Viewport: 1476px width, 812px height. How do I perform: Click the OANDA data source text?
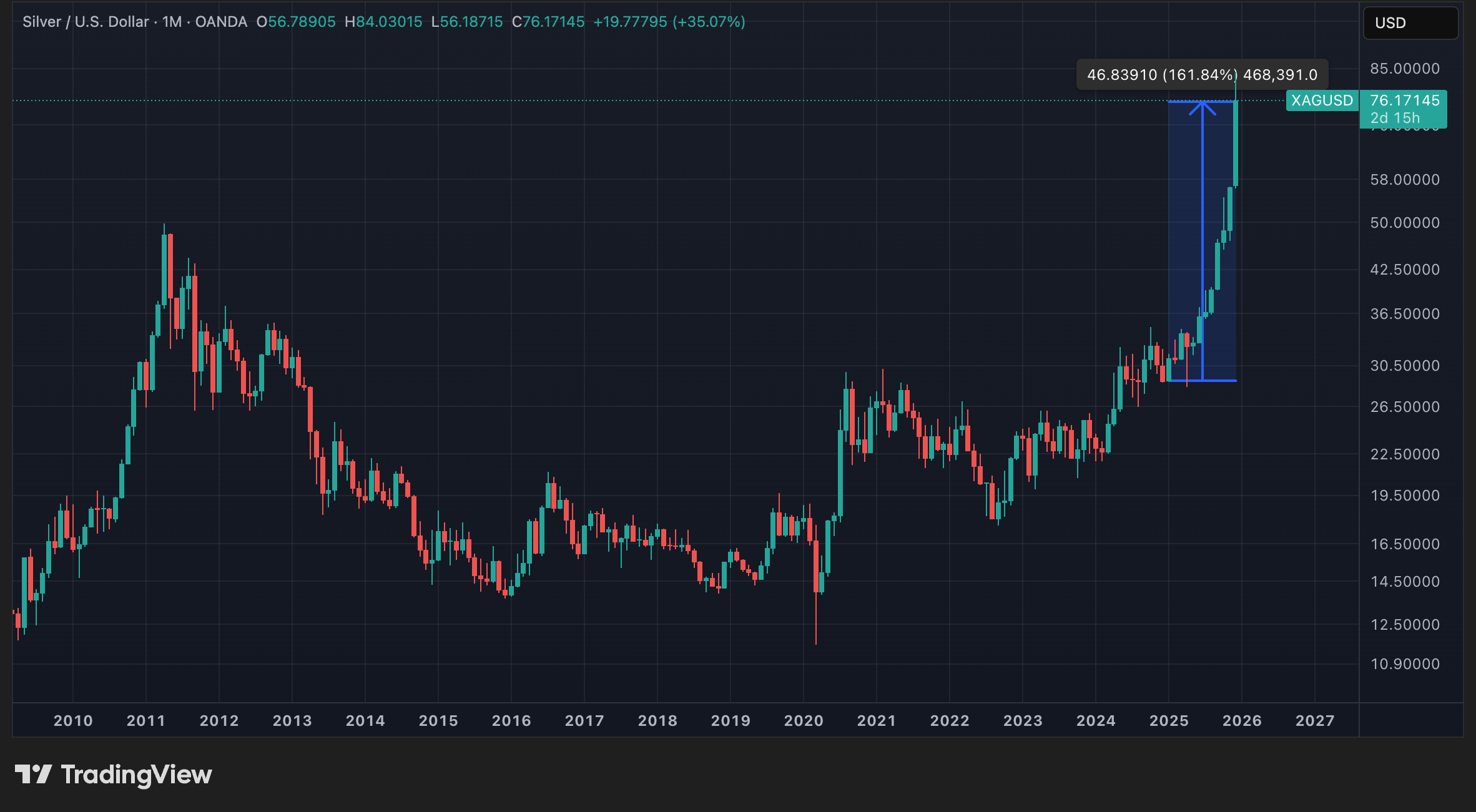pos(221,22)
